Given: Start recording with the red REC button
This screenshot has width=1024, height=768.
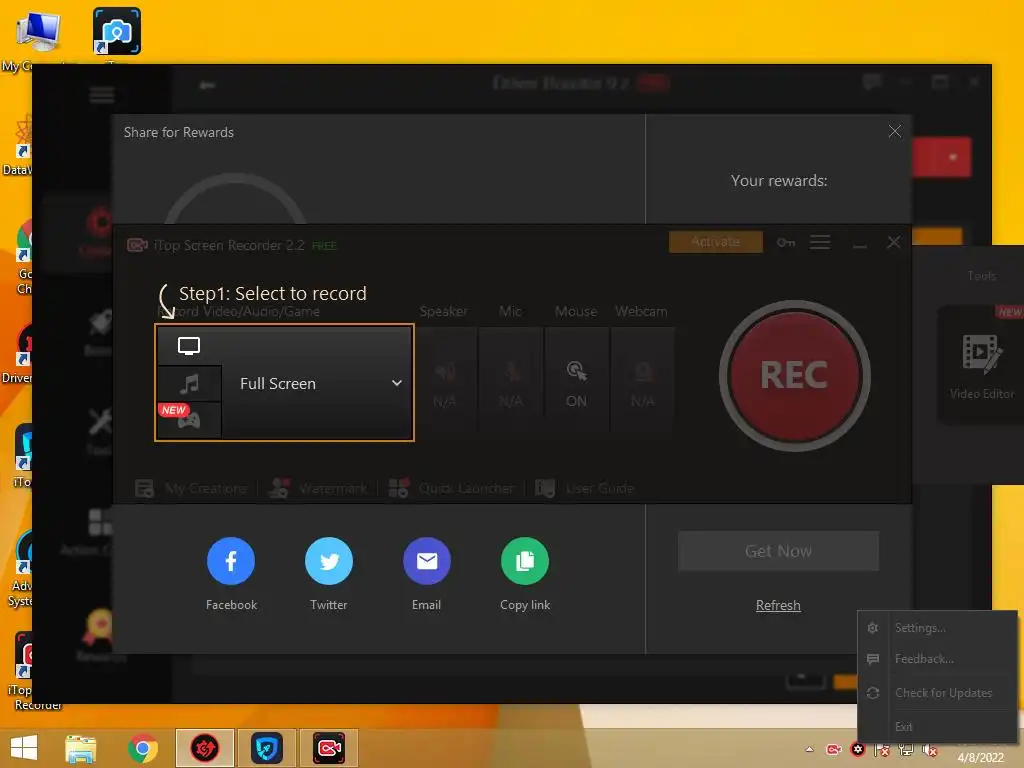Looking at the screenshot, I should click(x=794, y=376).
